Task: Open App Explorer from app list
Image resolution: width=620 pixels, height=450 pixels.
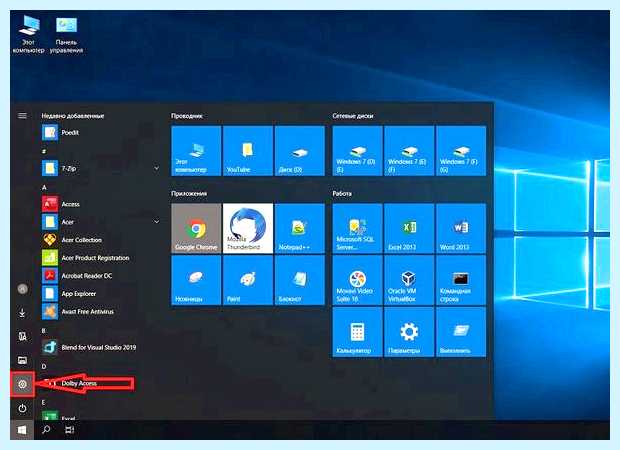Action: tap(101, 294)
